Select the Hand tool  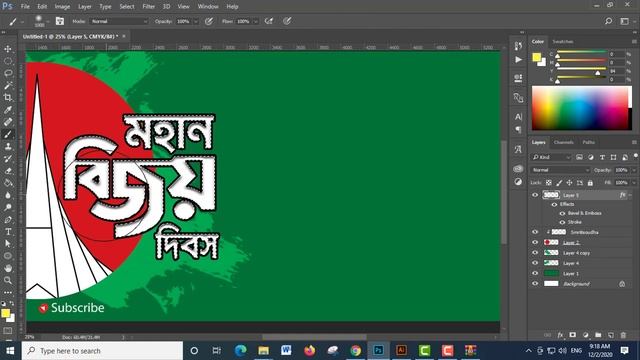coord(8,268)
